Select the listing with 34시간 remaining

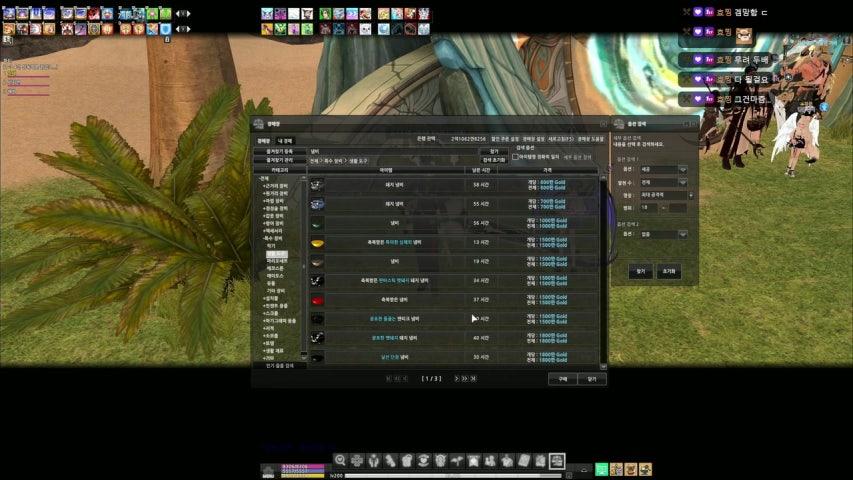(454, 281)
